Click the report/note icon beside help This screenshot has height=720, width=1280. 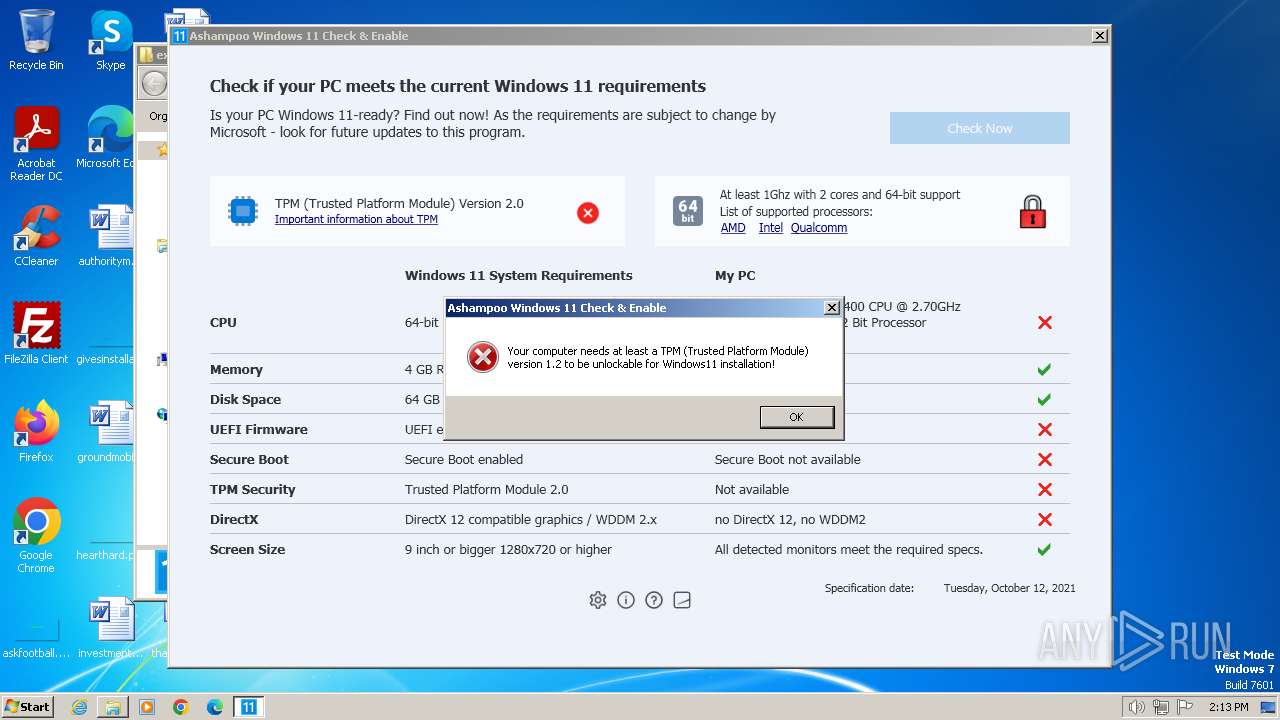point(682,600)
